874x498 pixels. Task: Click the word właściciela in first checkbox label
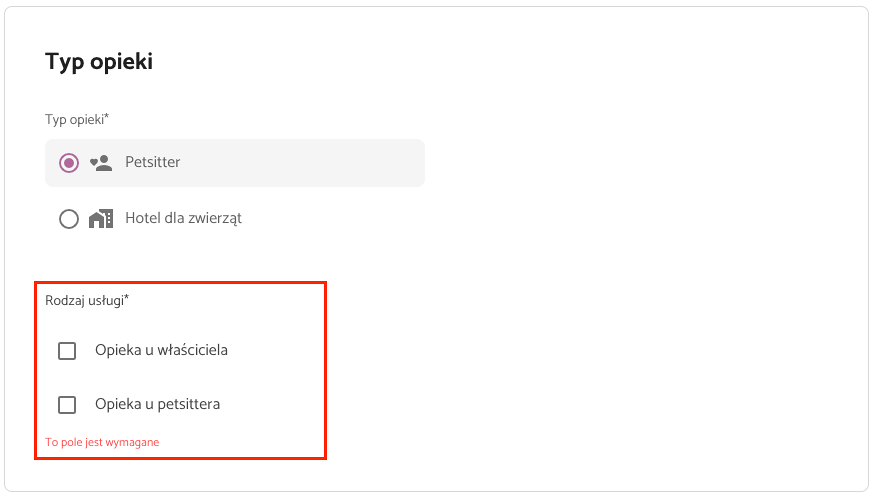point(192,350)
